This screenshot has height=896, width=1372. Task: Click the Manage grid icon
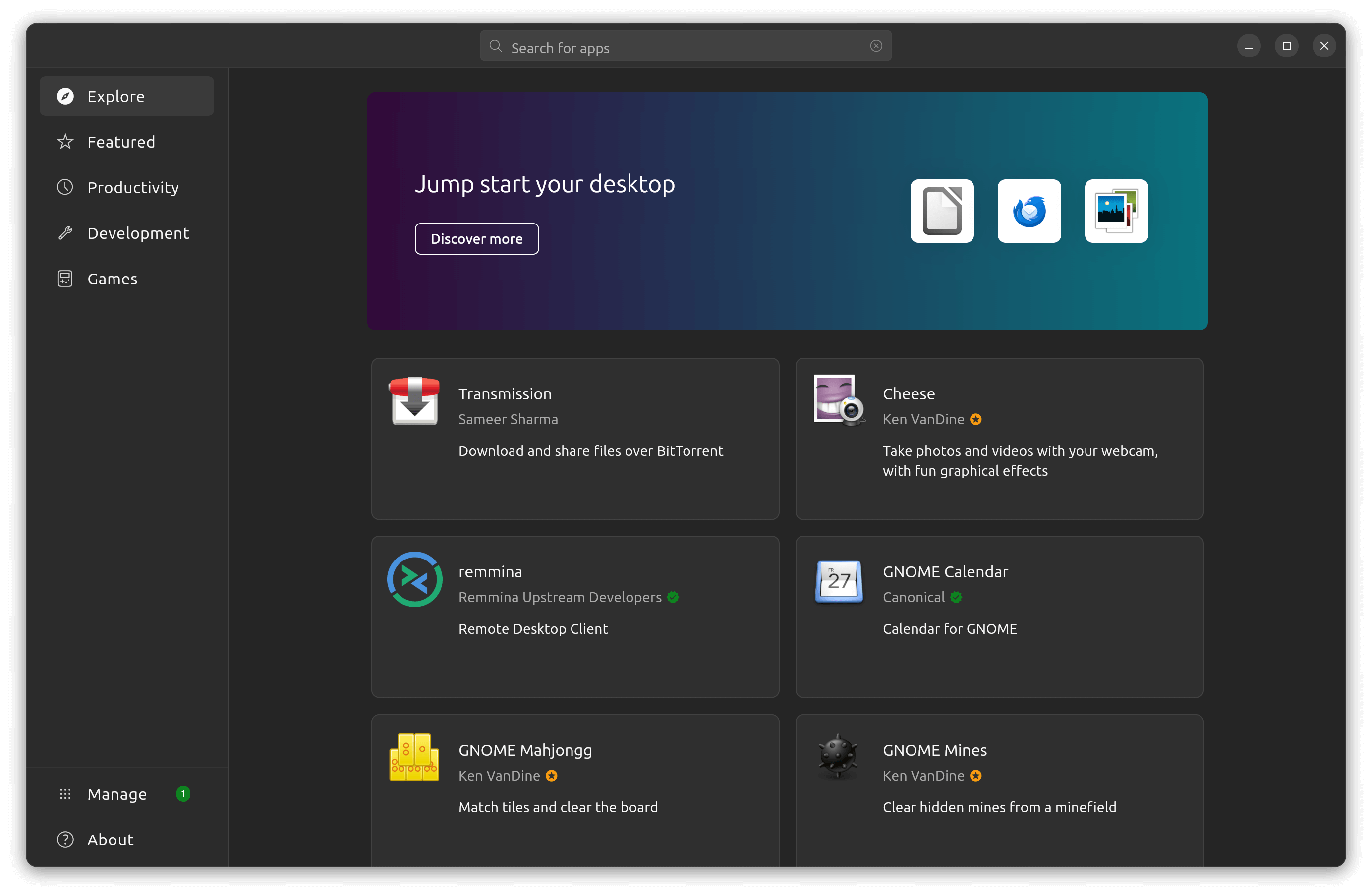click(65, 794)
